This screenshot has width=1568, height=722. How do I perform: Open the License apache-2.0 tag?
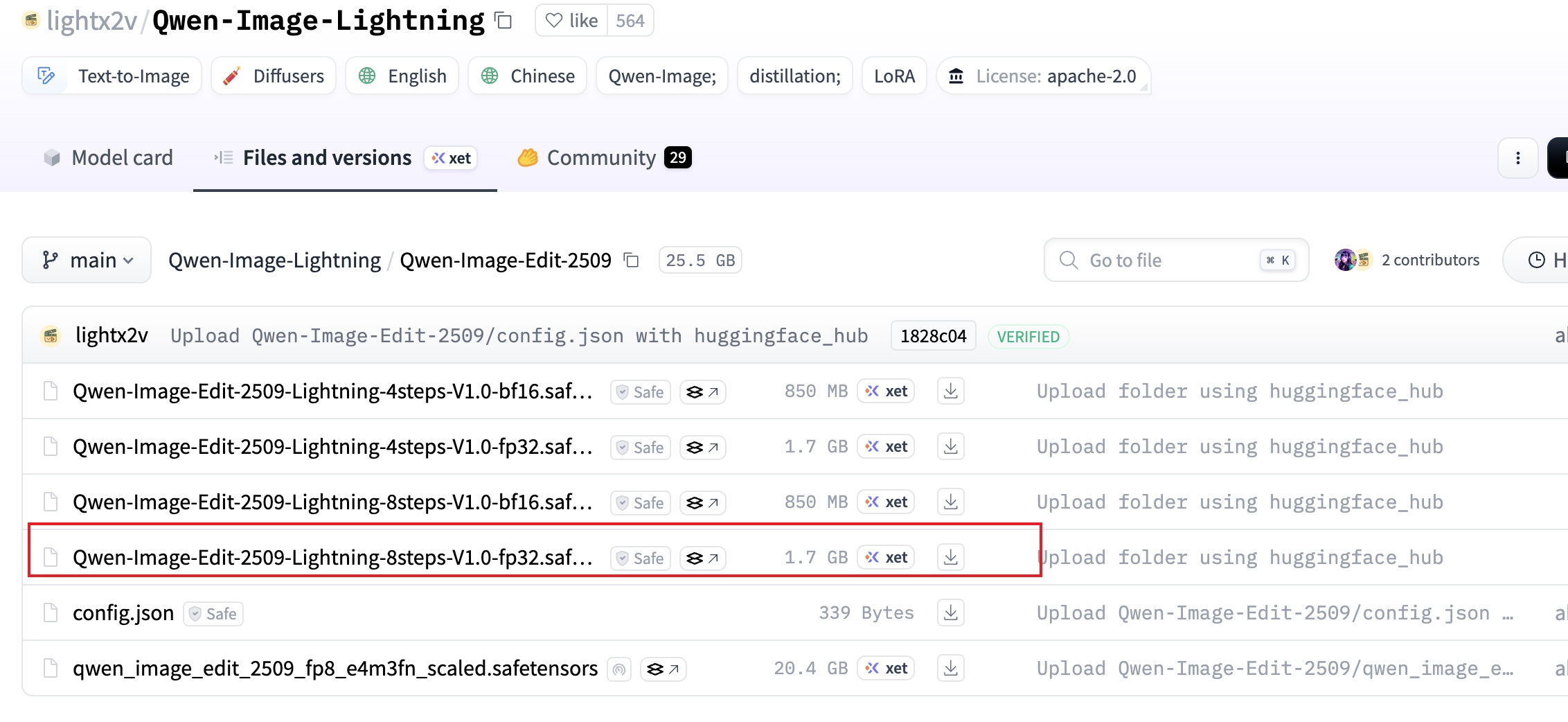point(1044,76)
